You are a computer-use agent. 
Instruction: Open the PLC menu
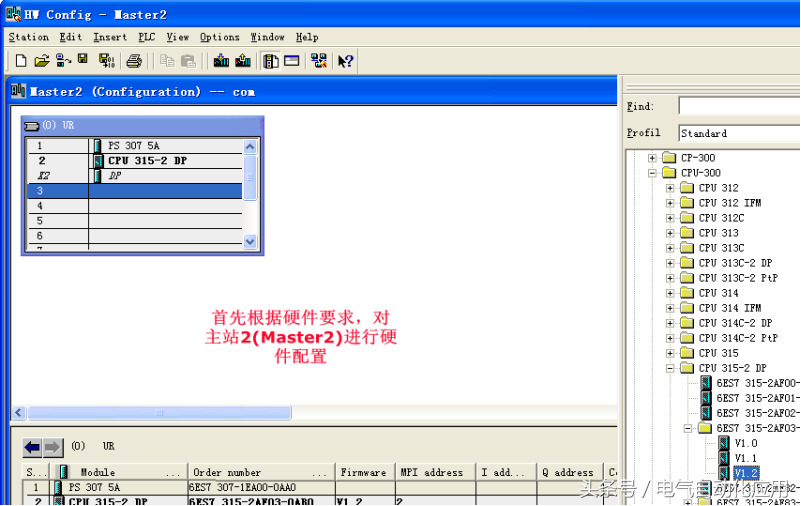[x=146, y=37]
